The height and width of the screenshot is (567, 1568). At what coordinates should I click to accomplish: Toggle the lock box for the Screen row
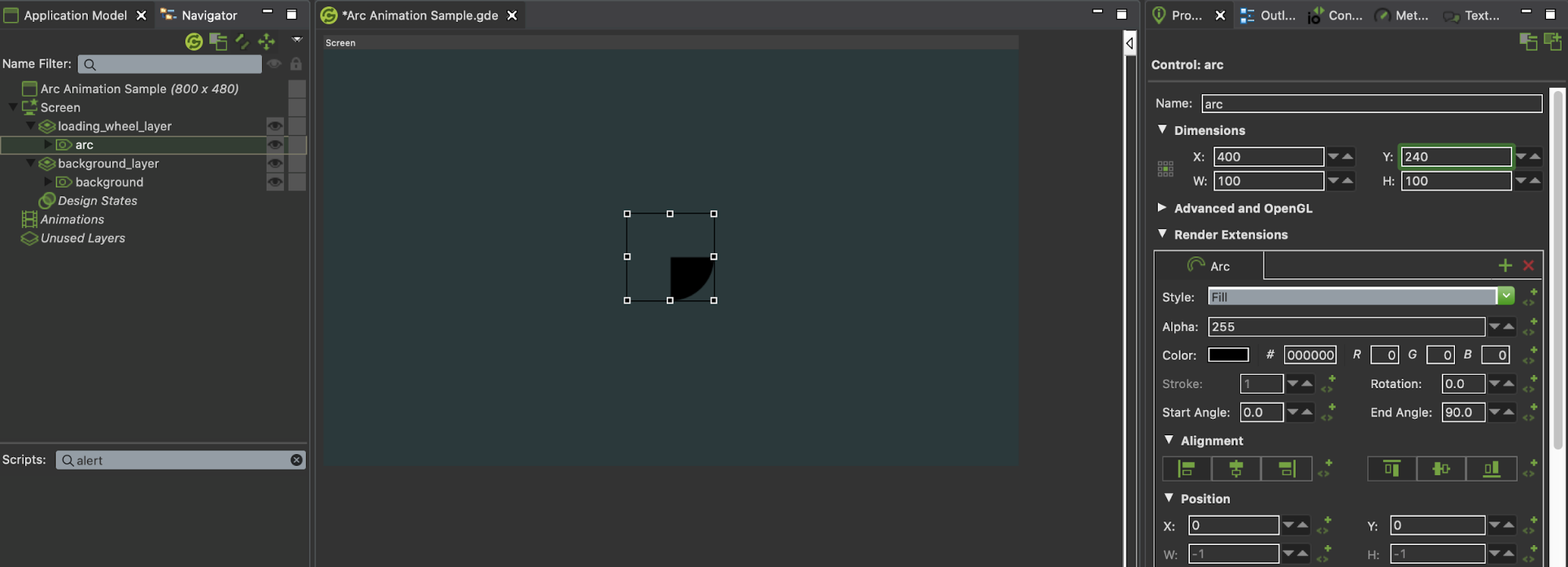297,107
